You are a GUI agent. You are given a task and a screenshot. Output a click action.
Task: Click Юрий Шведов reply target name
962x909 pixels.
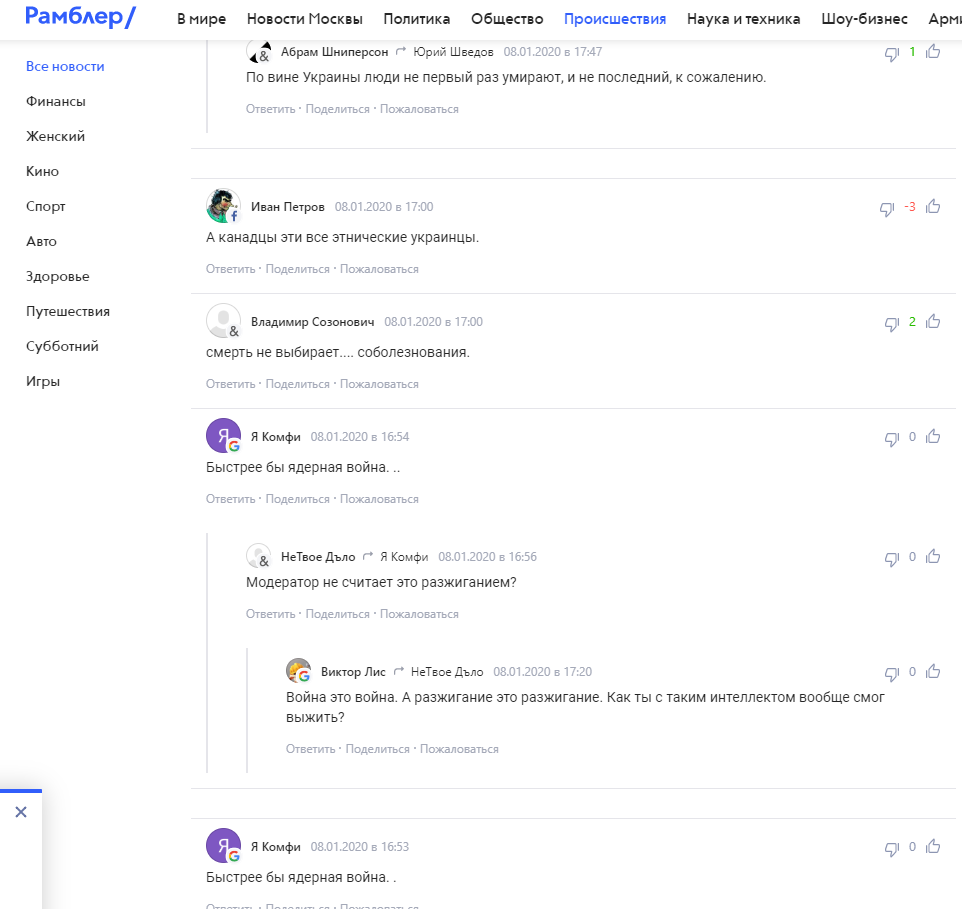[453, 52]
